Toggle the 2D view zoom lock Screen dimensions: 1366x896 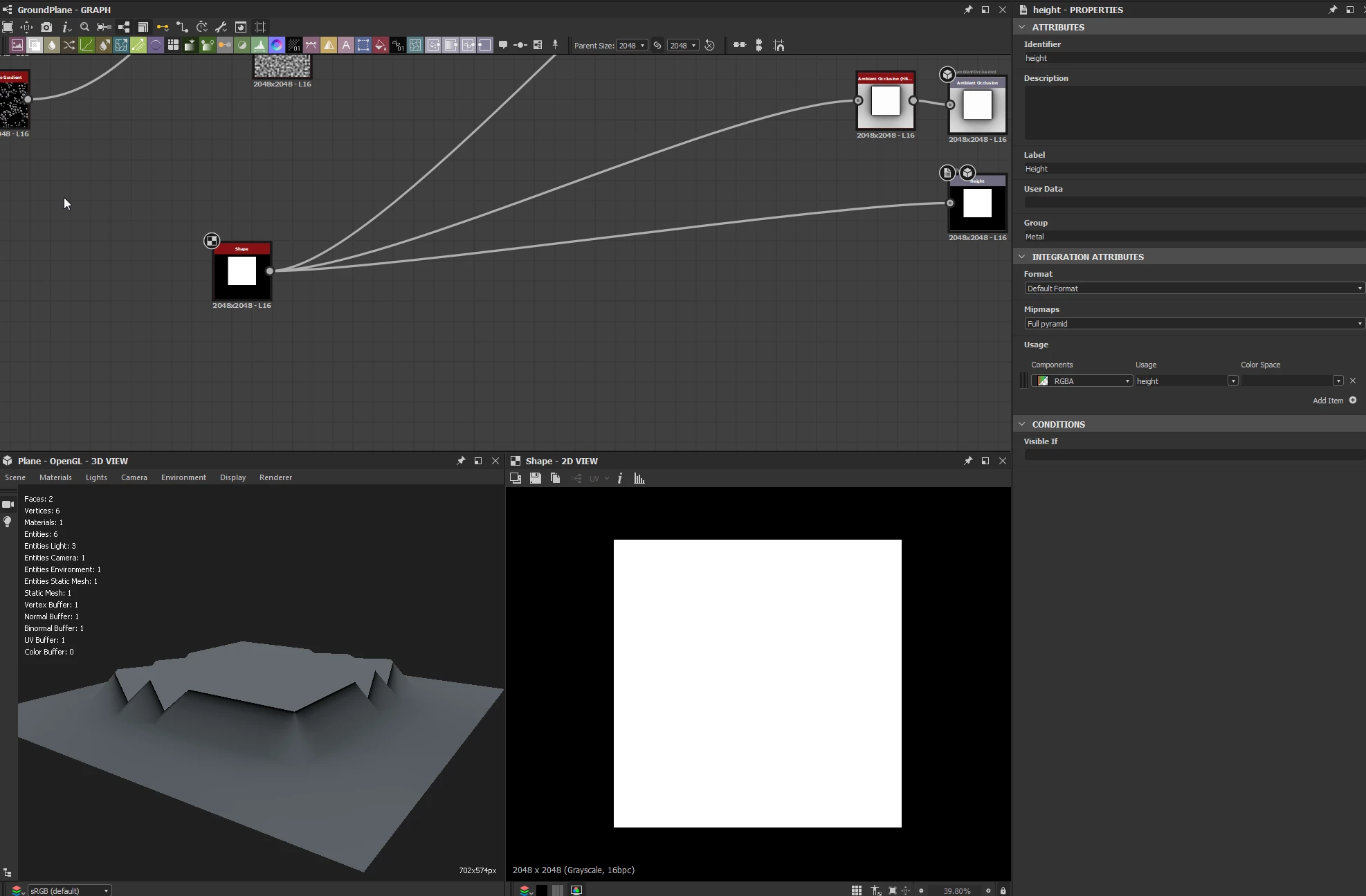1003,890
